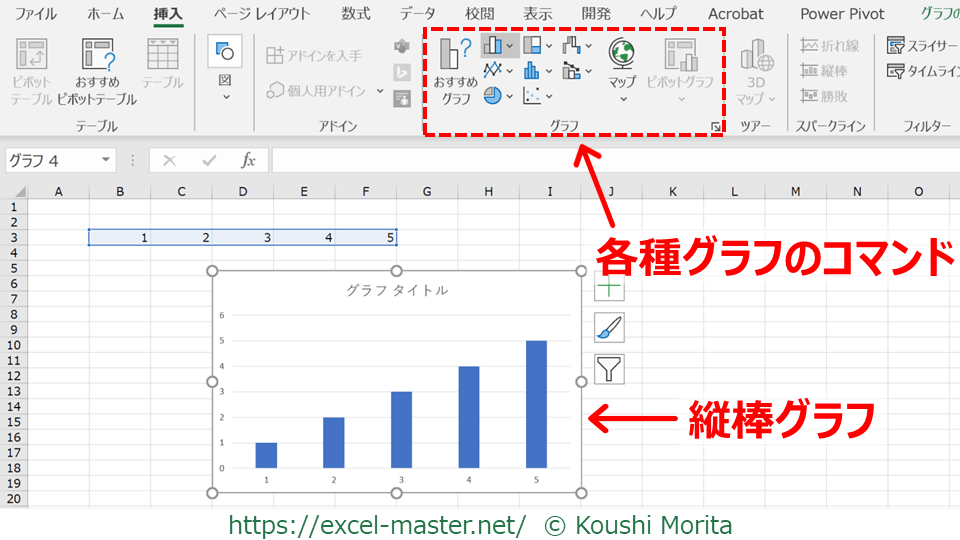Click the statistics histogram chart icon
The image size is (960, 540).
tap(532, 70)
